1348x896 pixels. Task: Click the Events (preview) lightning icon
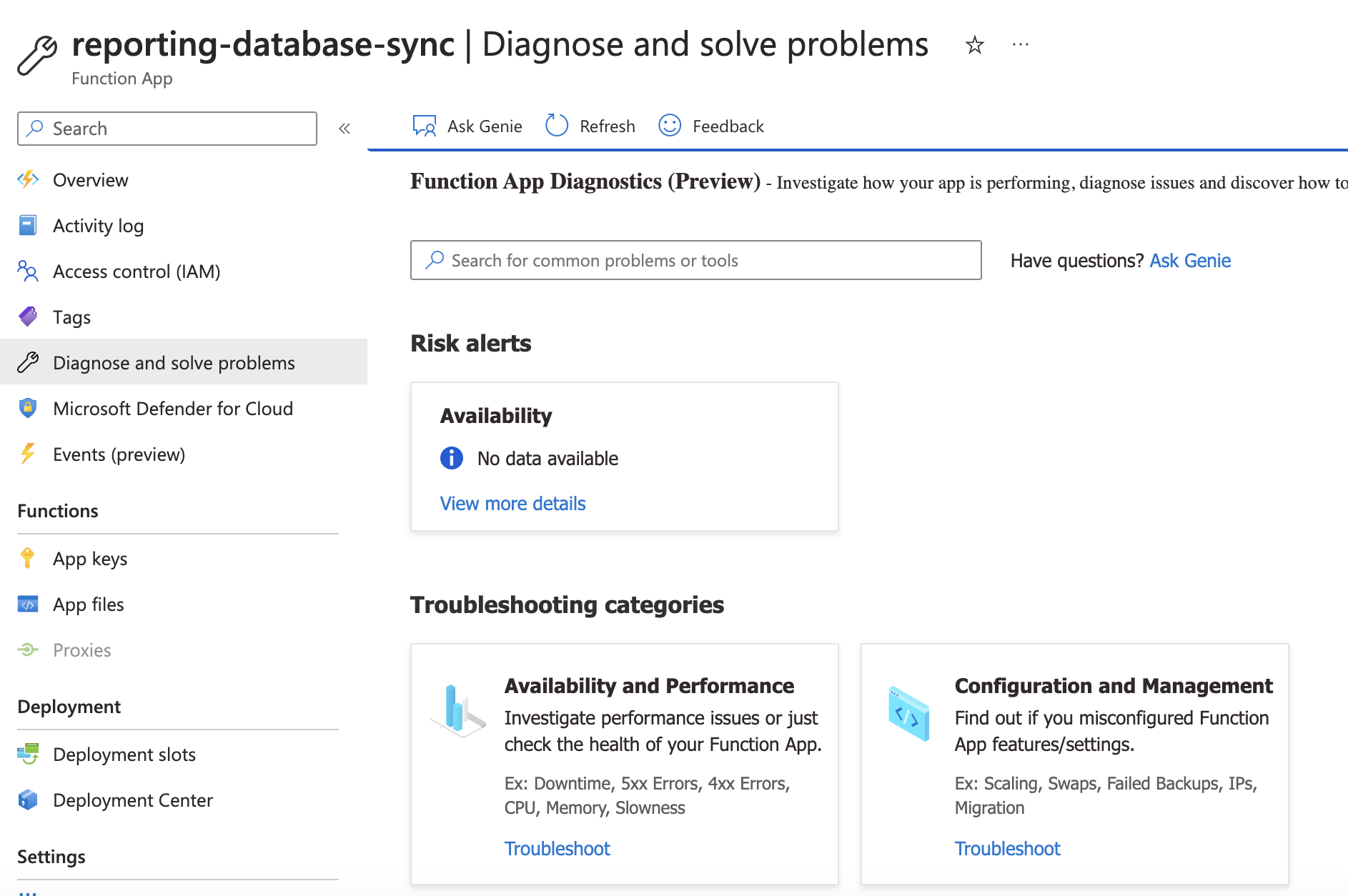tap(28, 454)
